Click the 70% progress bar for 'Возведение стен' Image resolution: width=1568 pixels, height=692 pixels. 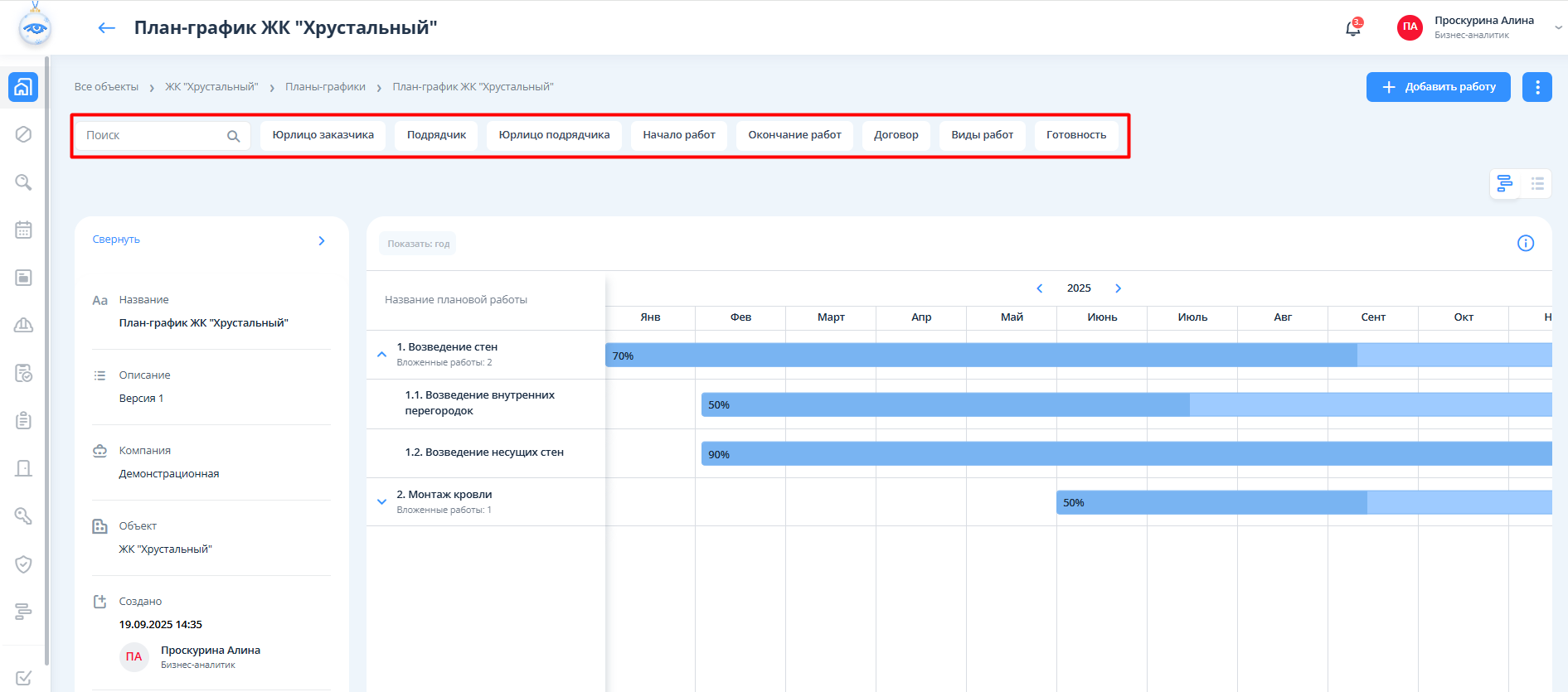click(978, 356)
